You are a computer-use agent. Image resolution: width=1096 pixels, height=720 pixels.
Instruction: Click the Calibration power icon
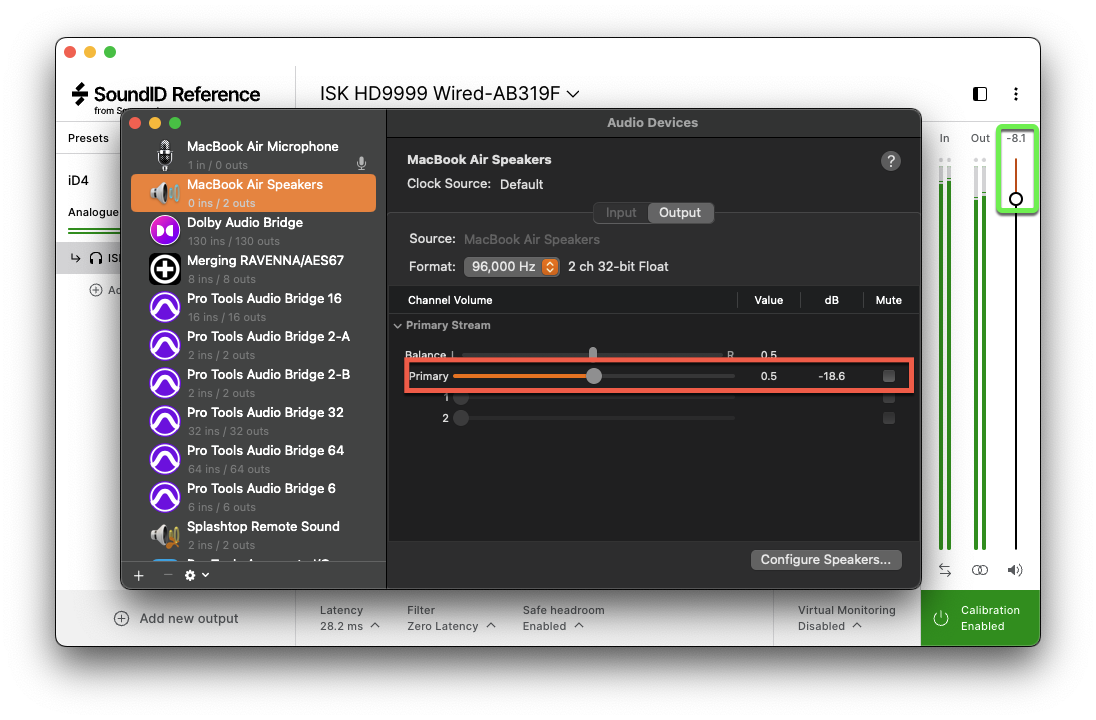pos(941,618)
